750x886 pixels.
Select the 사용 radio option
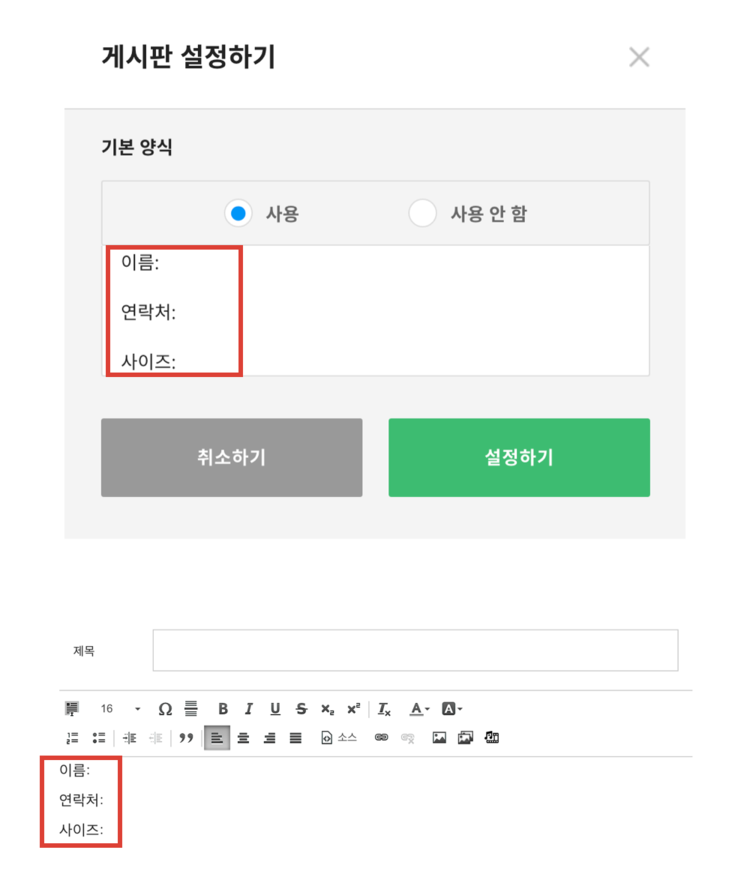tap(238, 214)
